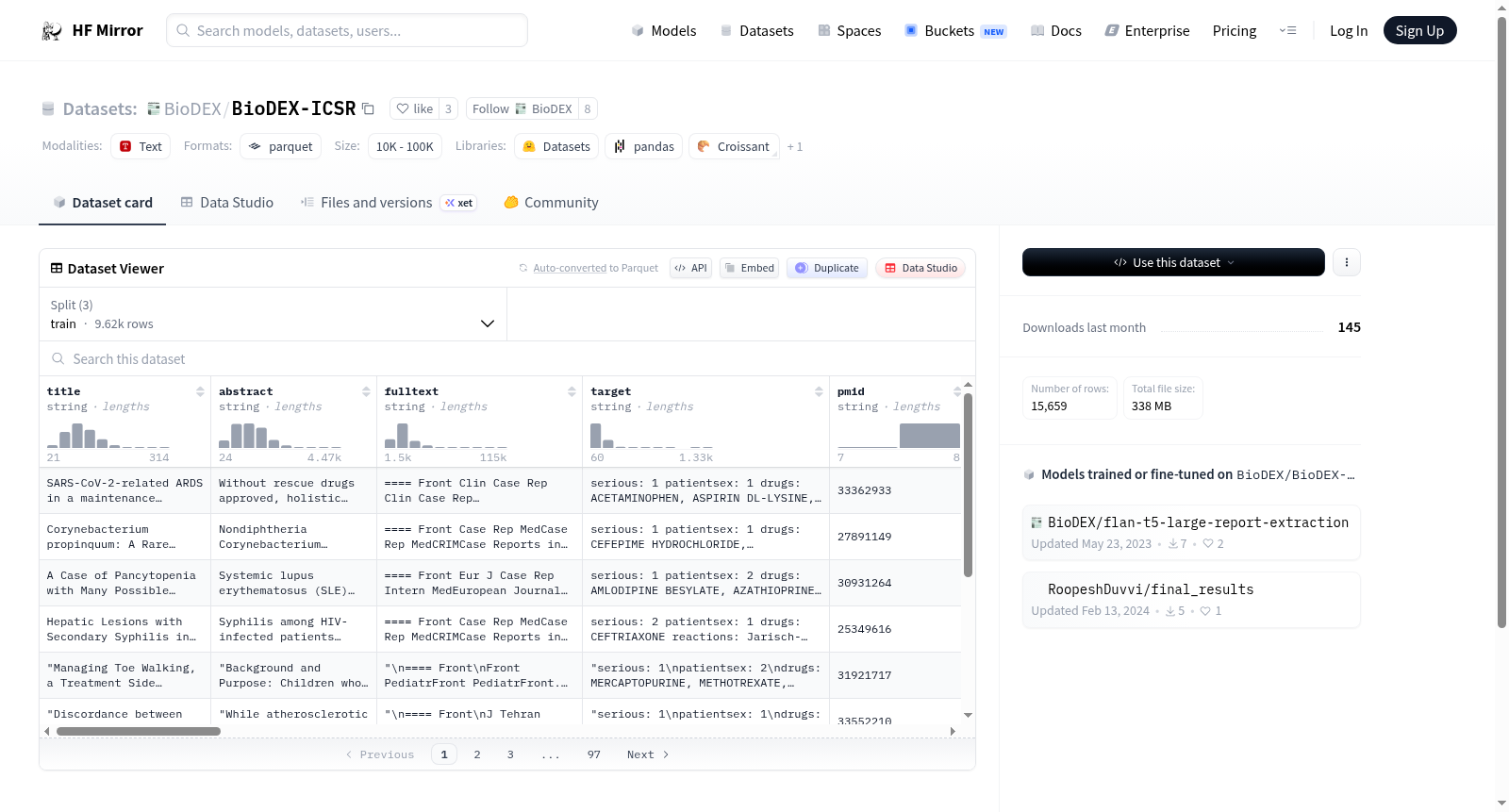The image size is (1509, 812).
Task: Open the Docs menu item
Action: click(x=1056, y=31)
